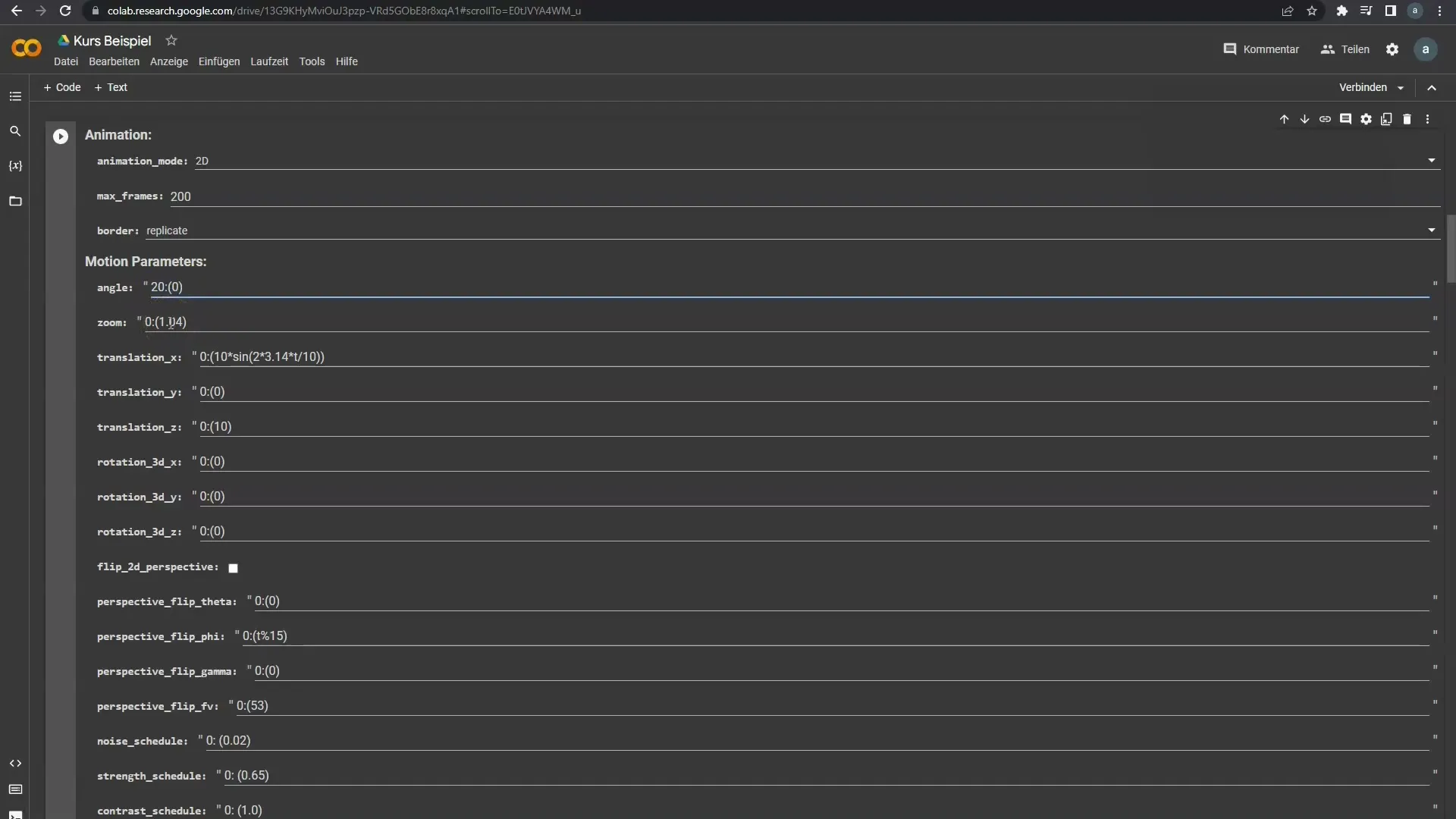Star the Kurs Beispiel notebook
1456x819 pixels.
[x=171, y=40]
